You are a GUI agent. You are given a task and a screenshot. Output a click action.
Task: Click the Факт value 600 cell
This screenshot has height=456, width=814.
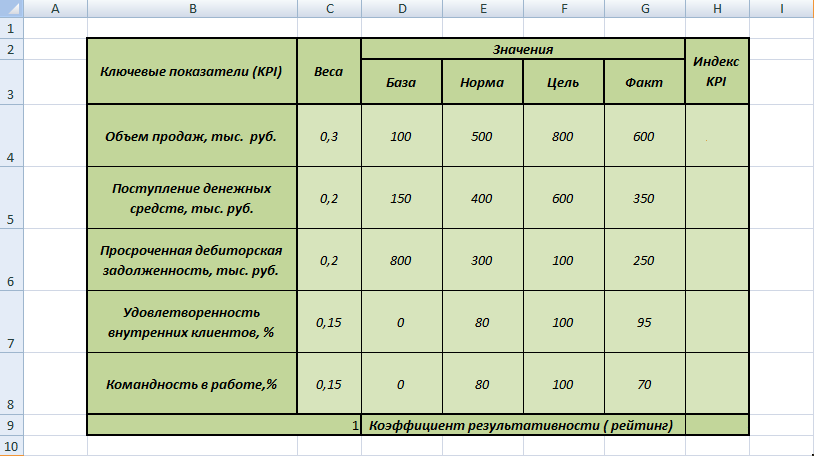pos(644,135)
